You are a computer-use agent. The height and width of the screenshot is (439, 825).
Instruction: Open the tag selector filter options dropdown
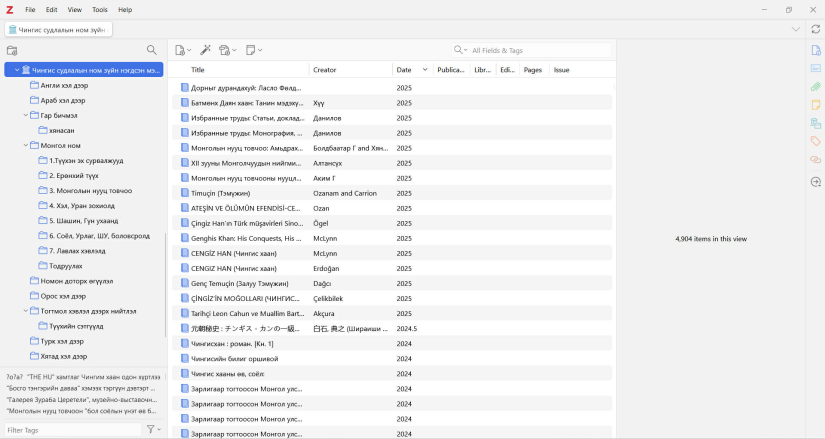(x=154, y=430)
